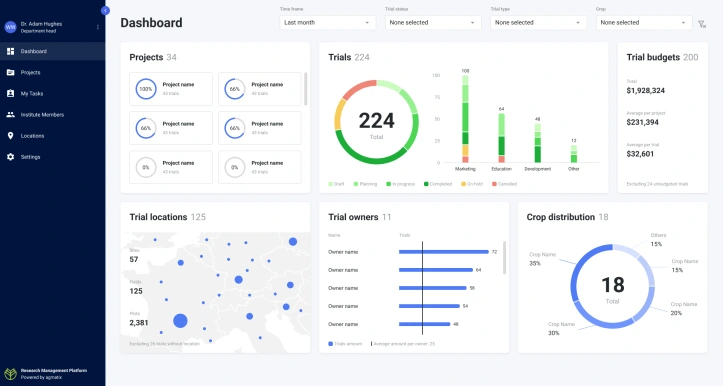Viewport: 723px width, 386px height.
Task: Open the 100% complete project card
Action: pyautogui.click(x=171, y=89)
